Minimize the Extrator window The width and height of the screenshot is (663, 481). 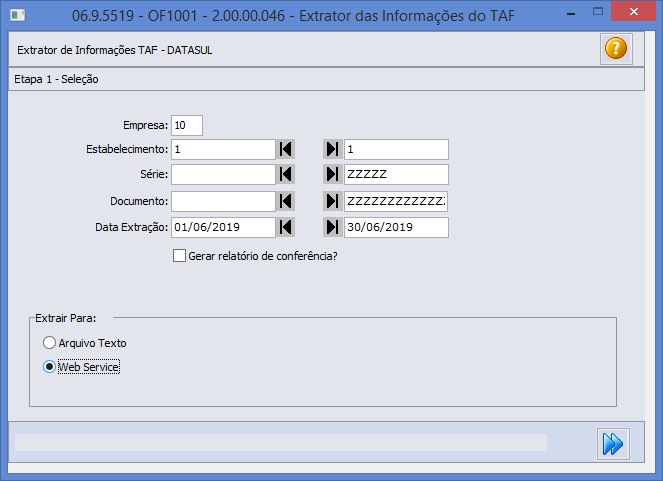click(571, 13)
